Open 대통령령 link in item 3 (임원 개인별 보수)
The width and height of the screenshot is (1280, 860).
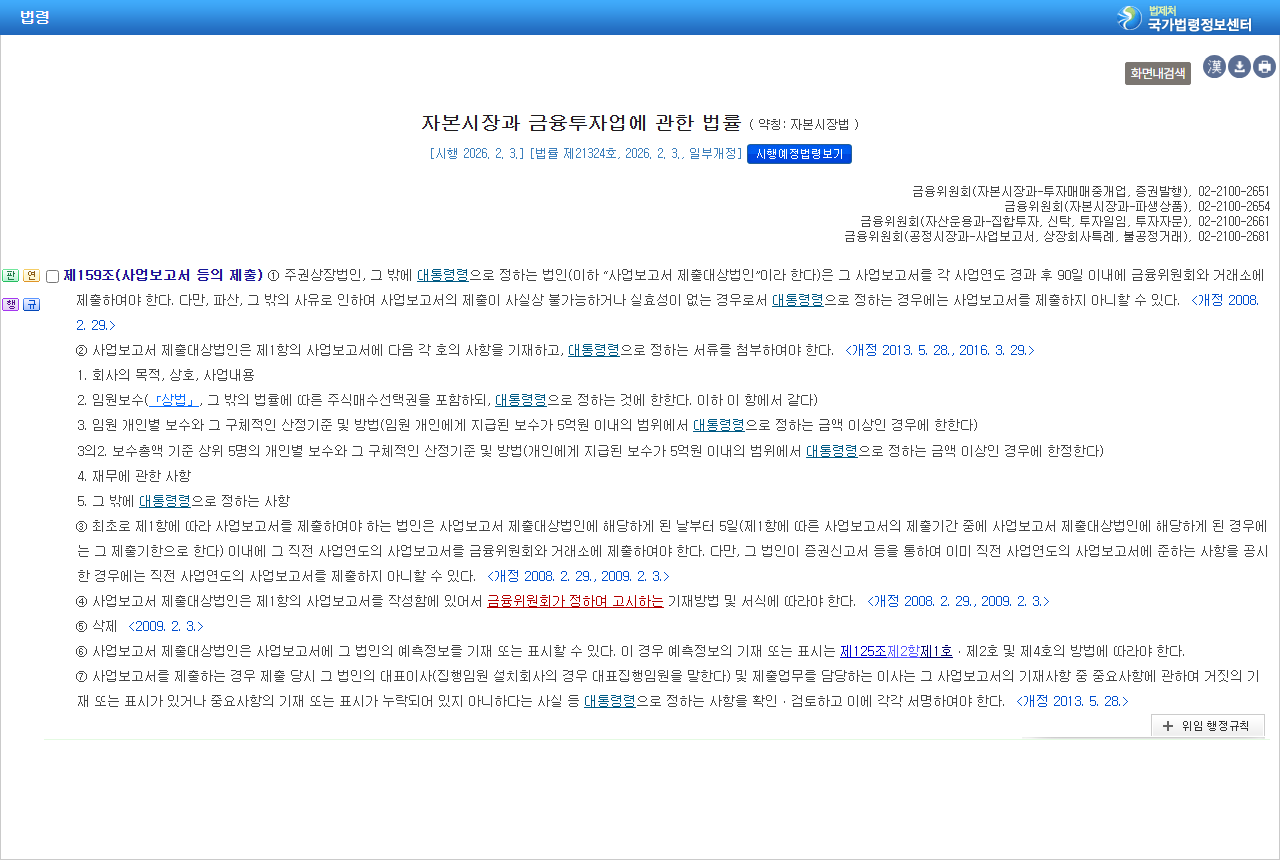719,425
